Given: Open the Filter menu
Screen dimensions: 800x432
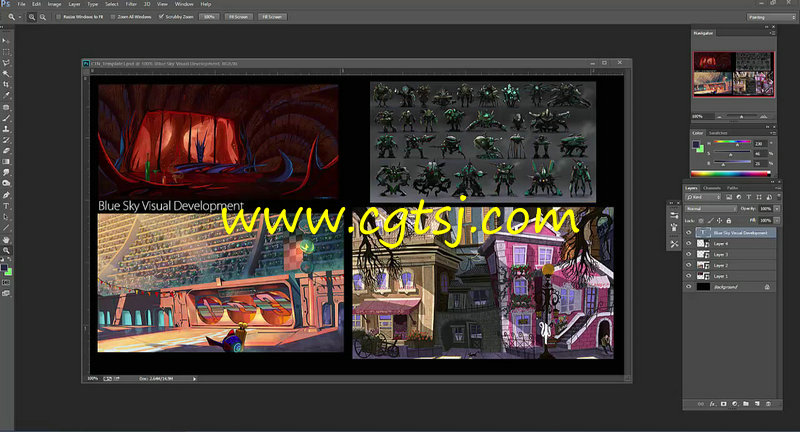Looking at the screenshot, I should point(131,4).
